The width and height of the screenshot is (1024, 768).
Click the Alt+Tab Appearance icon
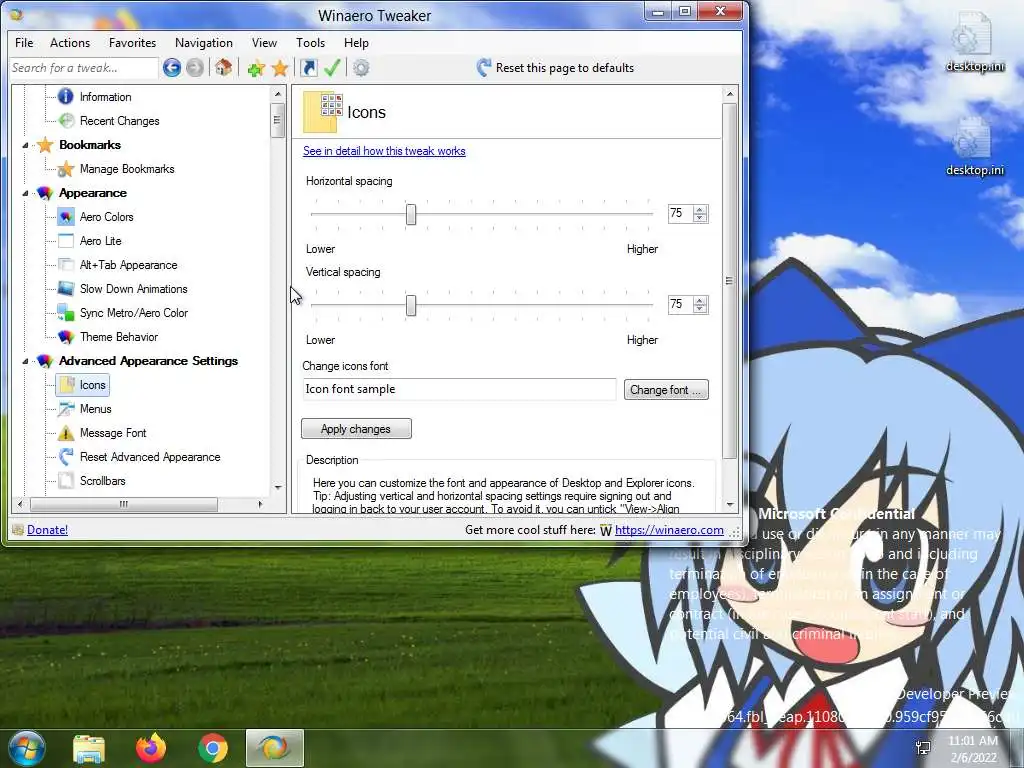click(x=66, y=264)
